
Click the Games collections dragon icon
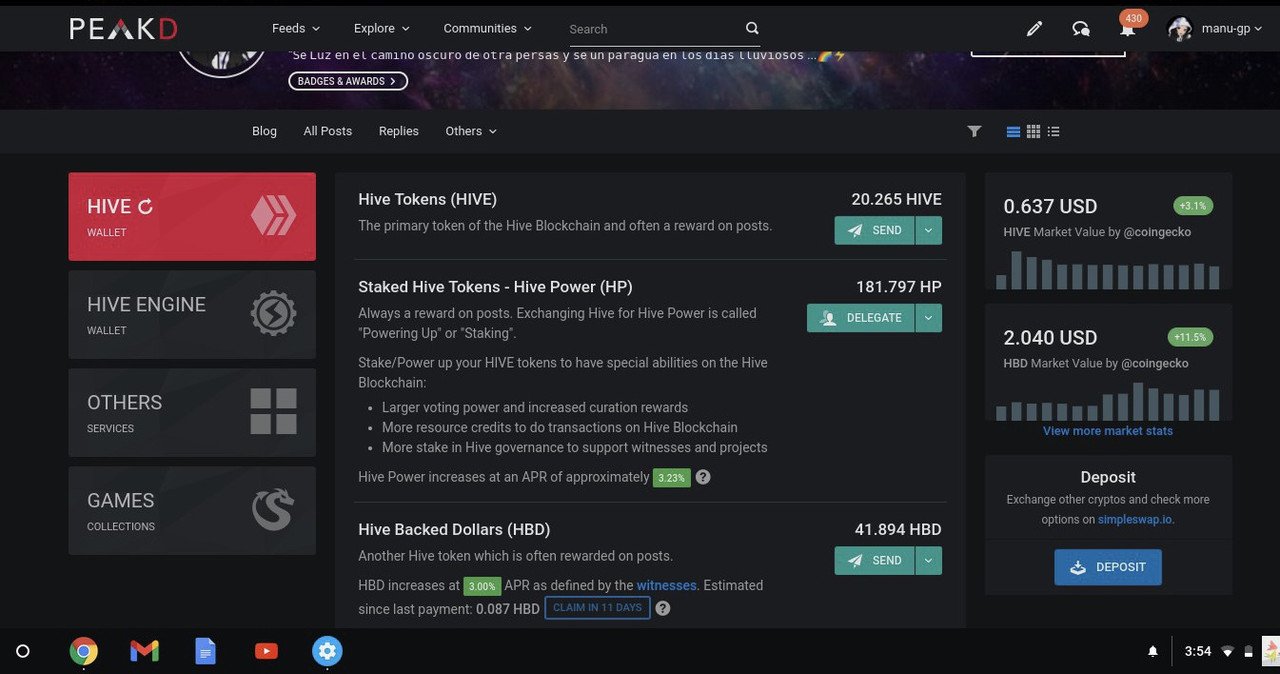[273, 510]
